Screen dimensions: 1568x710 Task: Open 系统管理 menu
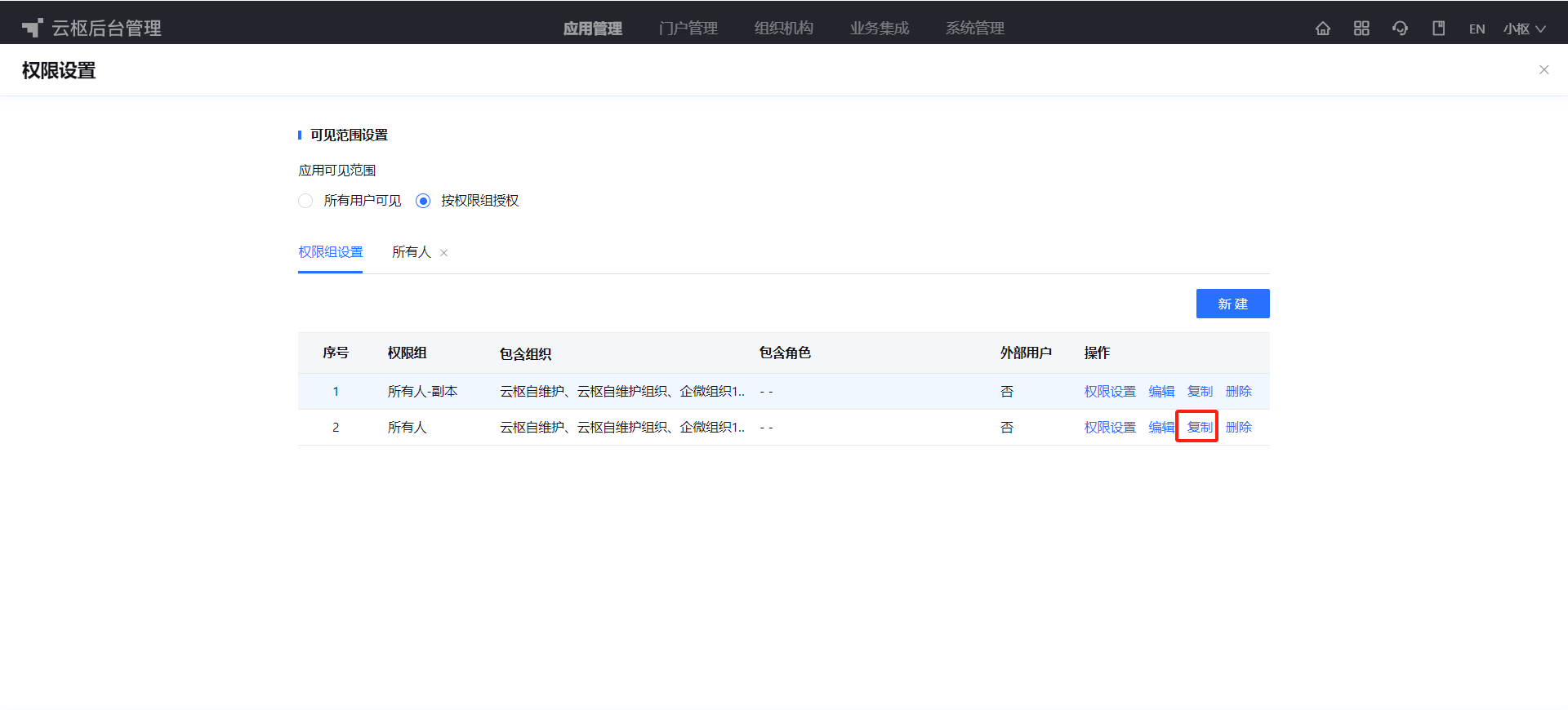click(x=975, y=29)
